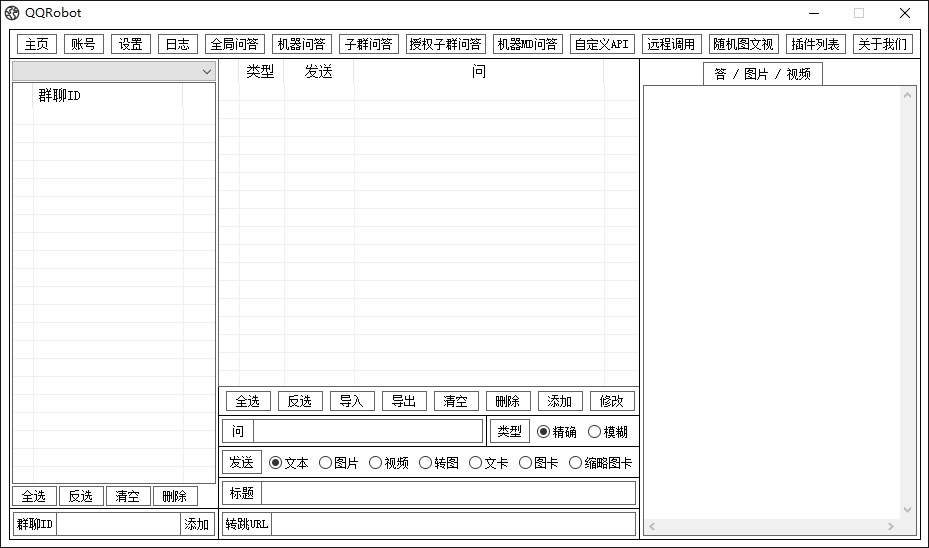Select the 模糊 match radio button
Viewport: 929px width, 548px height.
pos(594,432)
